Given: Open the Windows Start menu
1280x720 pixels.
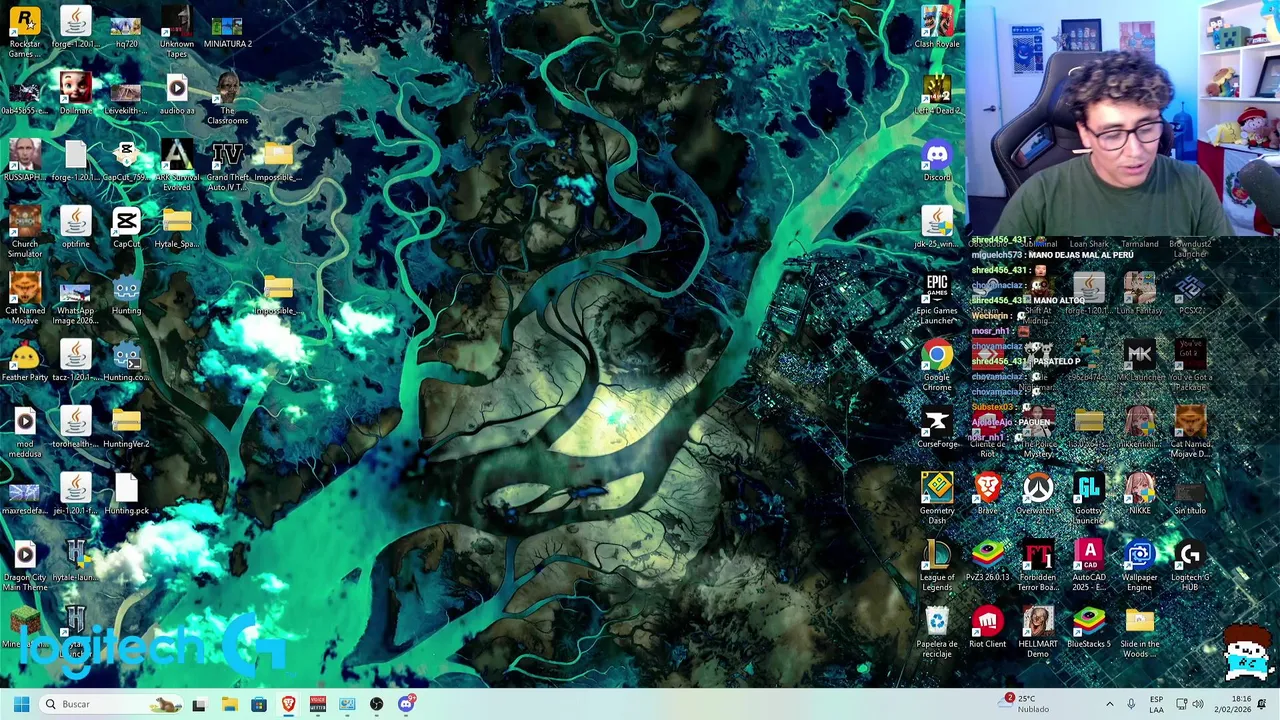Looking at the screenshot, I should pos(21,704).
